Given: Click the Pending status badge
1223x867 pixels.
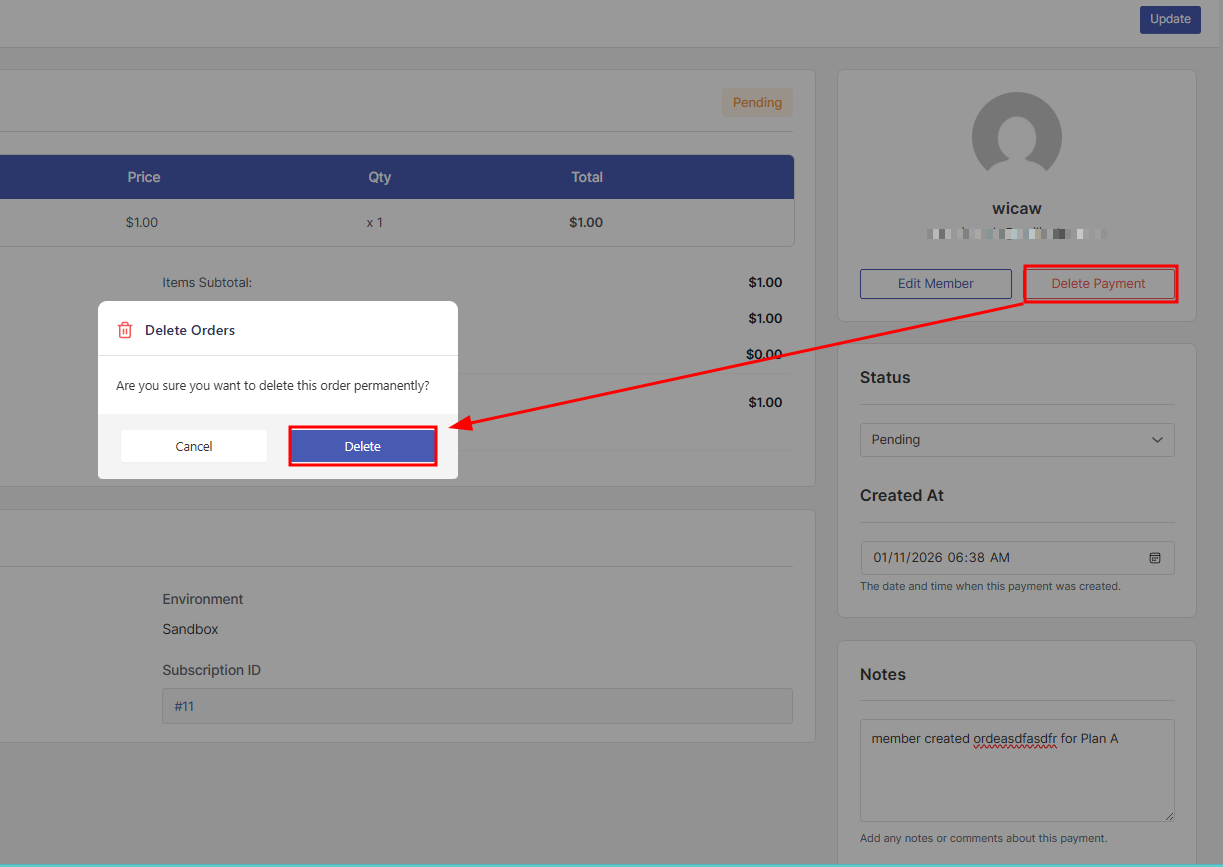Looking at the screenshot, I should pyautogui.click(x=757, y=102).
